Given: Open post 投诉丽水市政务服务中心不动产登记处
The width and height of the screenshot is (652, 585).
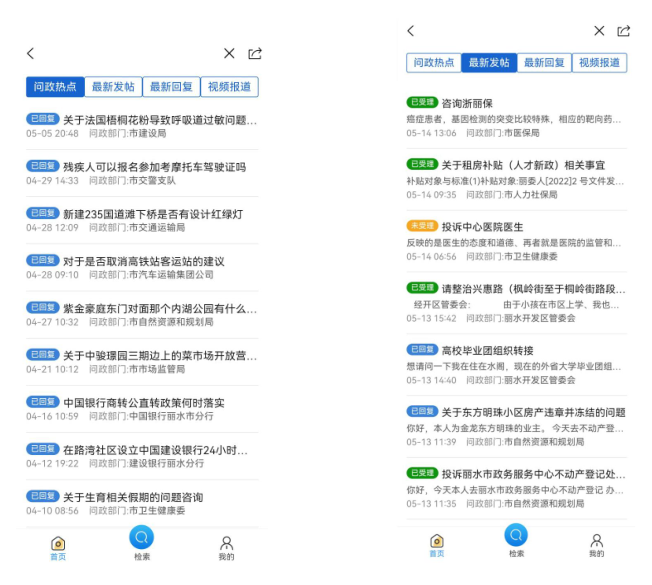Looking at the screenshot, I should (x=533, y=474).
